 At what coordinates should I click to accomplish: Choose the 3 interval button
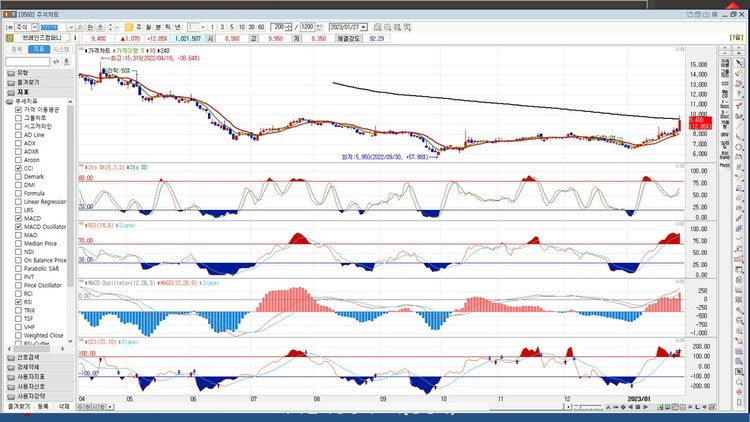222,27
